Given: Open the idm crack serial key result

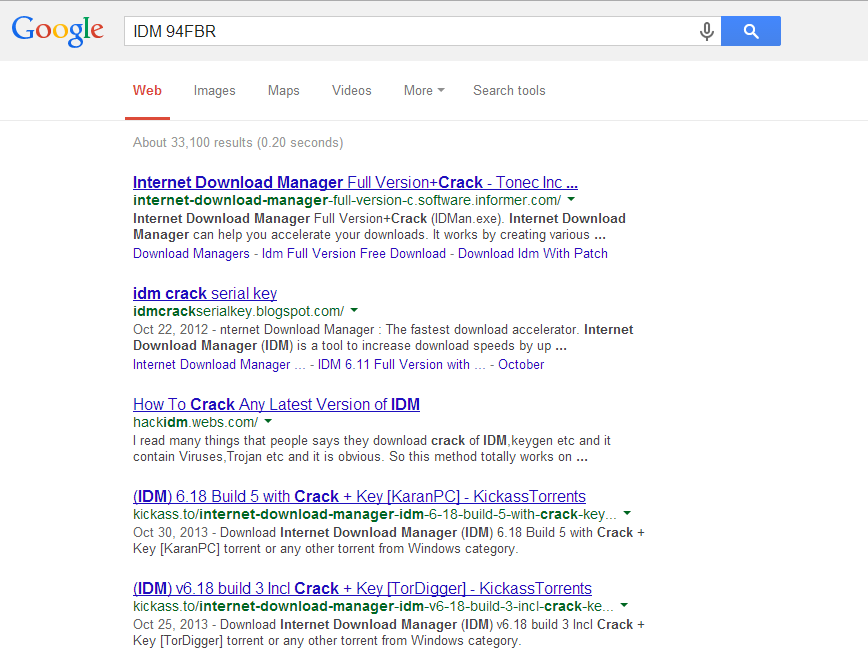Looking at the screenshot, I should [205, 293].
